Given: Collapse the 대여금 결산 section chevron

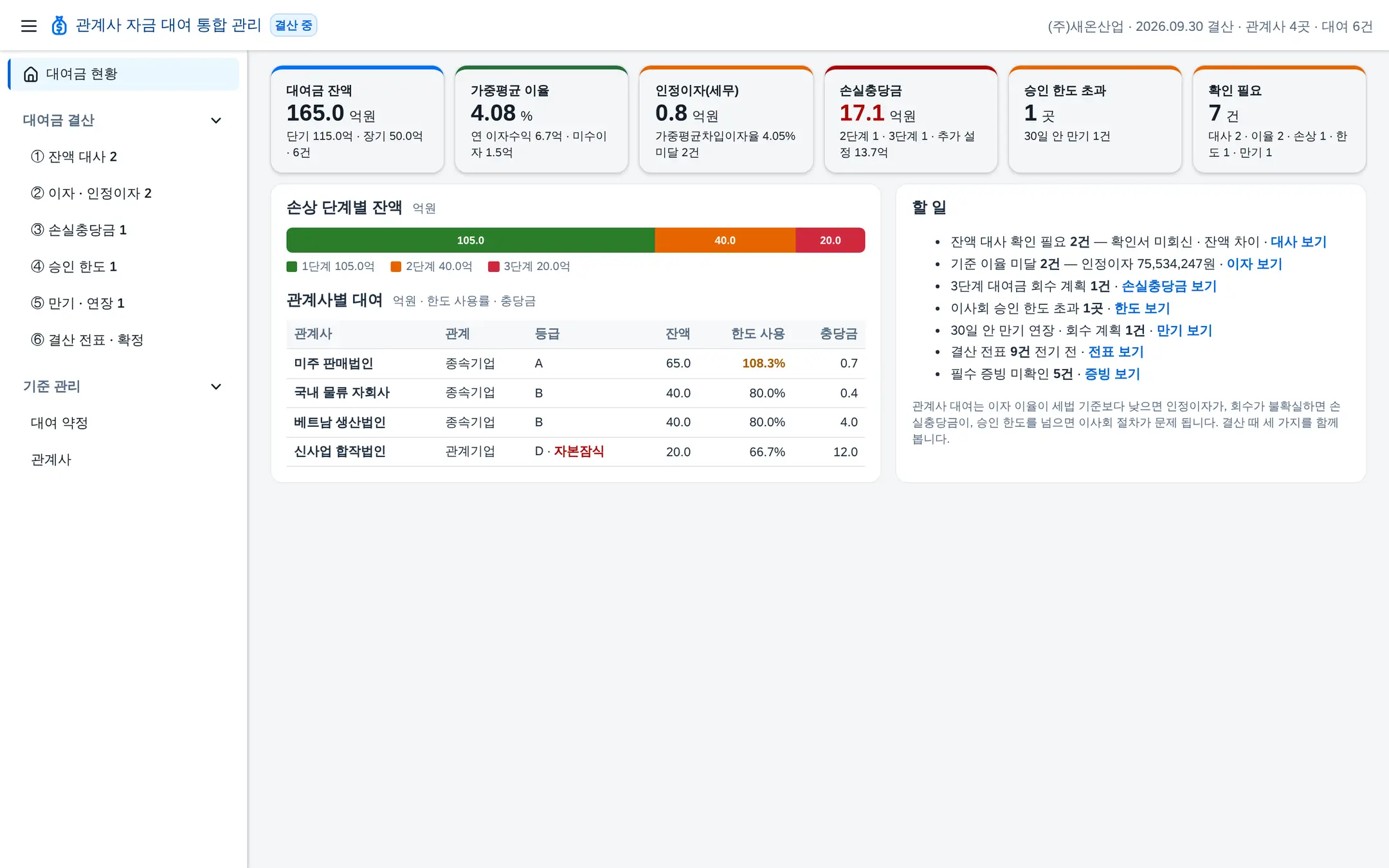Looking at the screenshot, I should pyautogui.click(x=216, y=120).
